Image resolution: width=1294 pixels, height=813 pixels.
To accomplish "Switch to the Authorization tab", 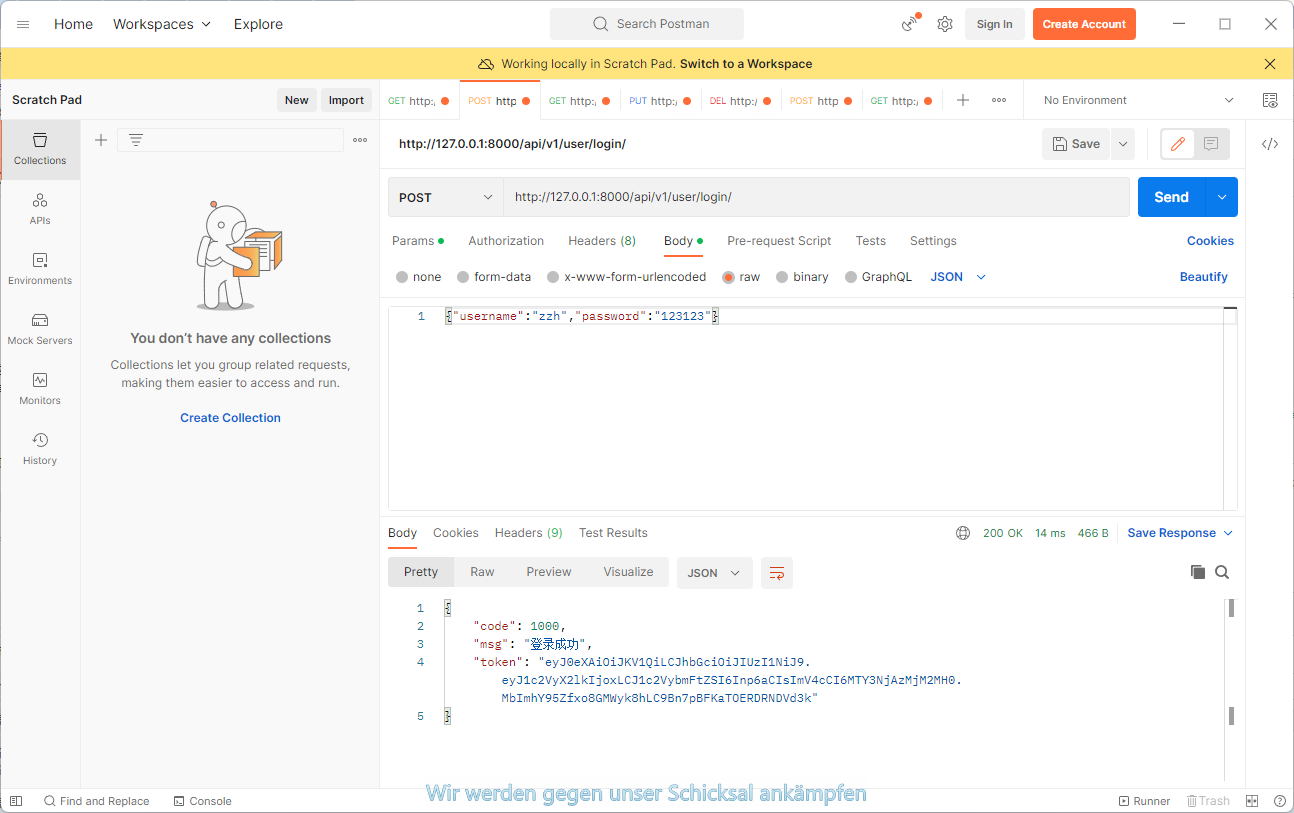I will tap(506, 241).
